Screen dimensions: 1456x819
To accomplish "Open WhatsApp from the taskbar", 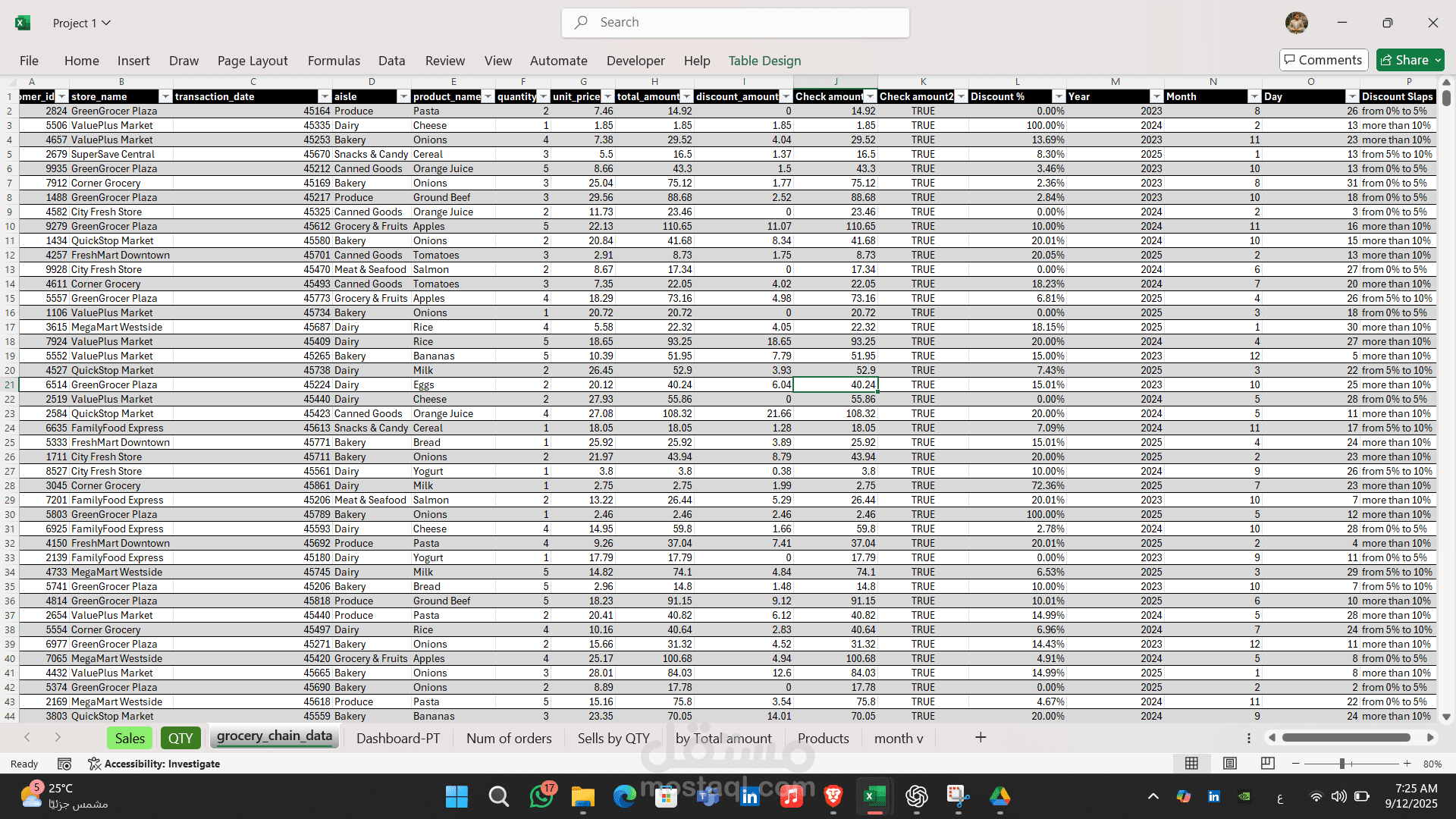I will pyautogui.click(x=541, y=796).
